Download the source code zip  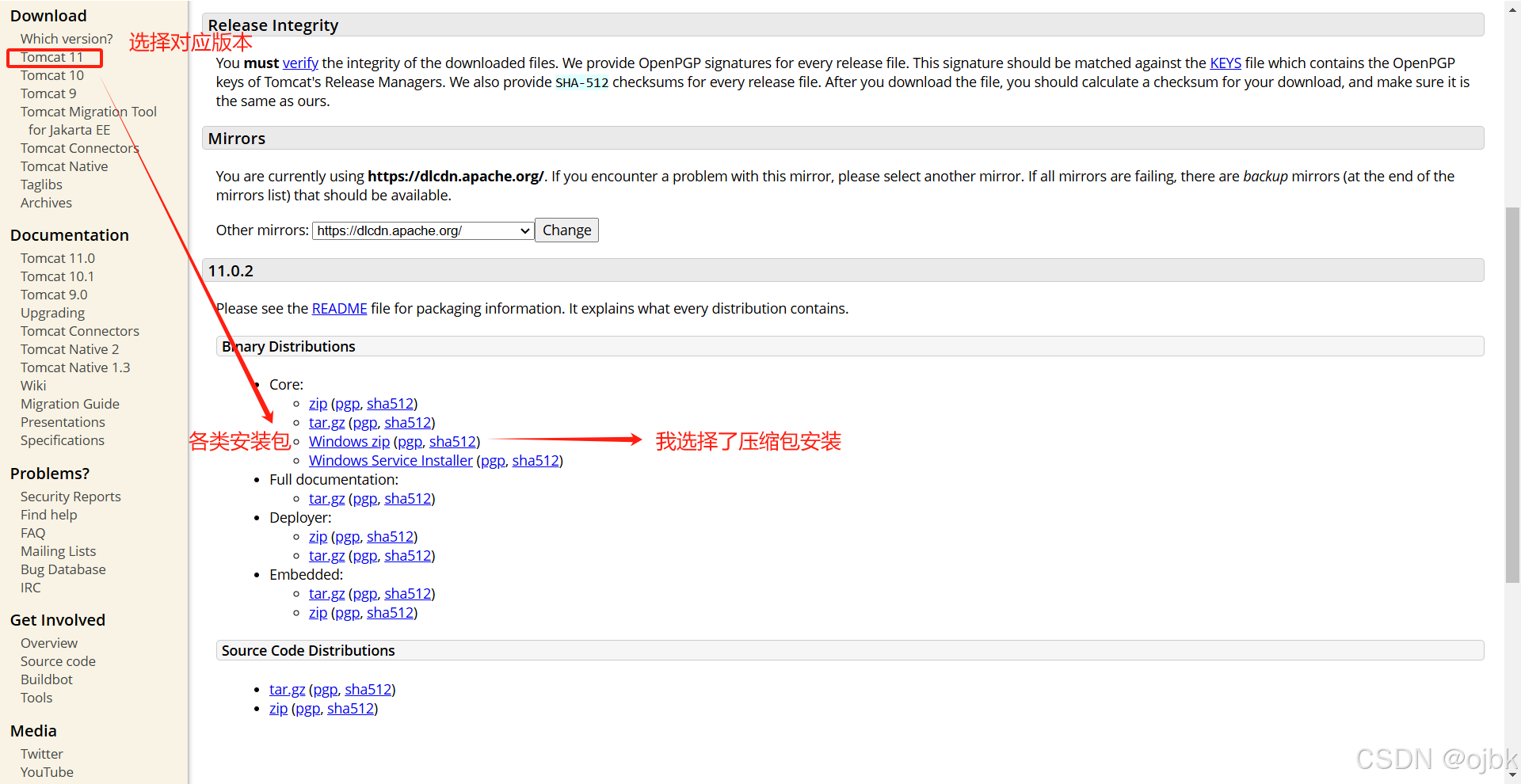pyautogui.click(x=278, y=709)
